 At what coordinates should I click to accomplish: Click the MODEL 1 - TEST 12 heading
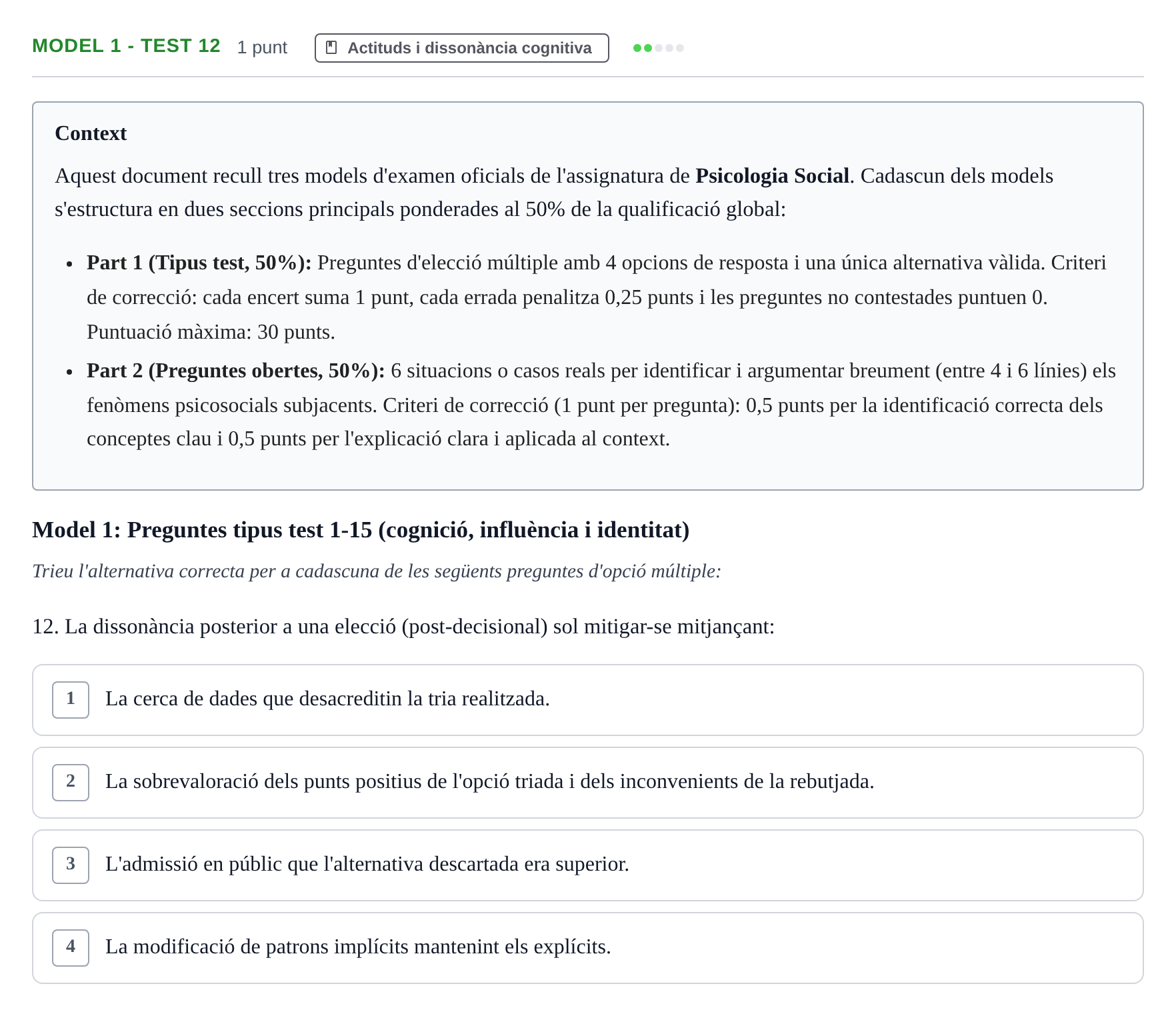click(x=126, y=46)
